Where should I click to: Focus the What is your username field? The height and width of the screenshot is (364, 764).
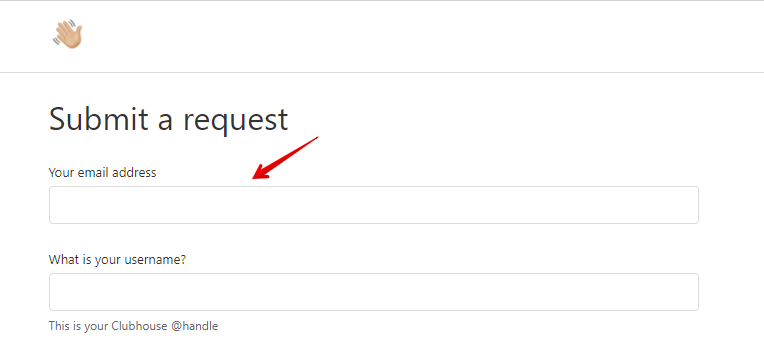point(374,292)
